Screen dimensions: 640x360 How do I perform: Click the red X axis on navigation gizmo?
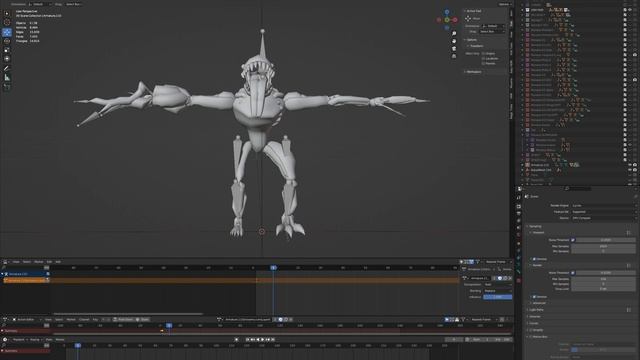point(456,20)
